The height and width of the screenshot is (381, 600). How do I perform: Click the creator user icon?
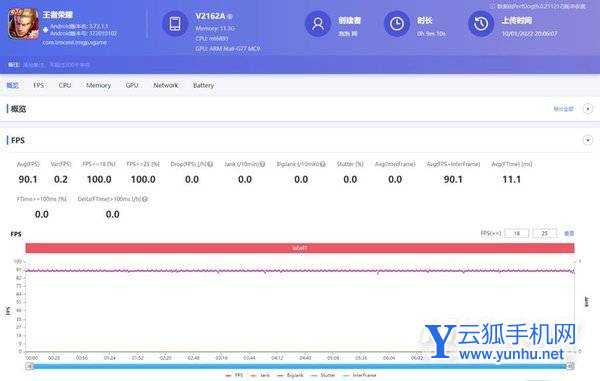[318, 24]
